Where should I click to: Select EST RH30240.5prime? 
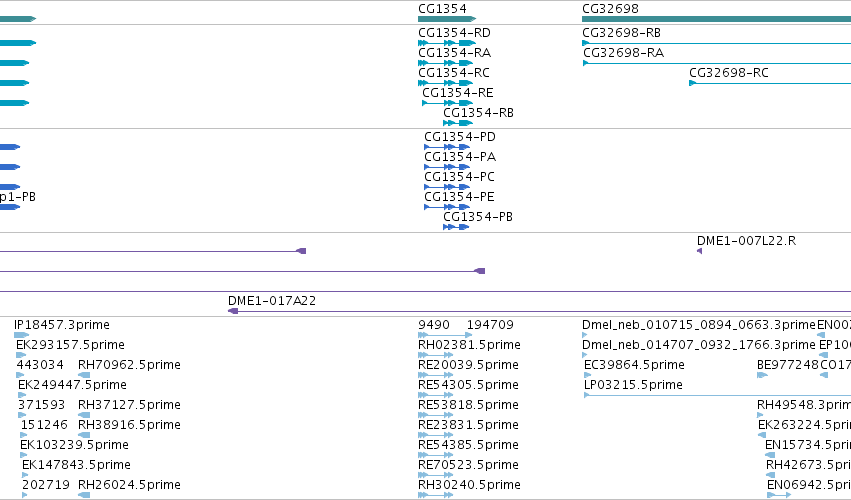(x=469, y=485)
